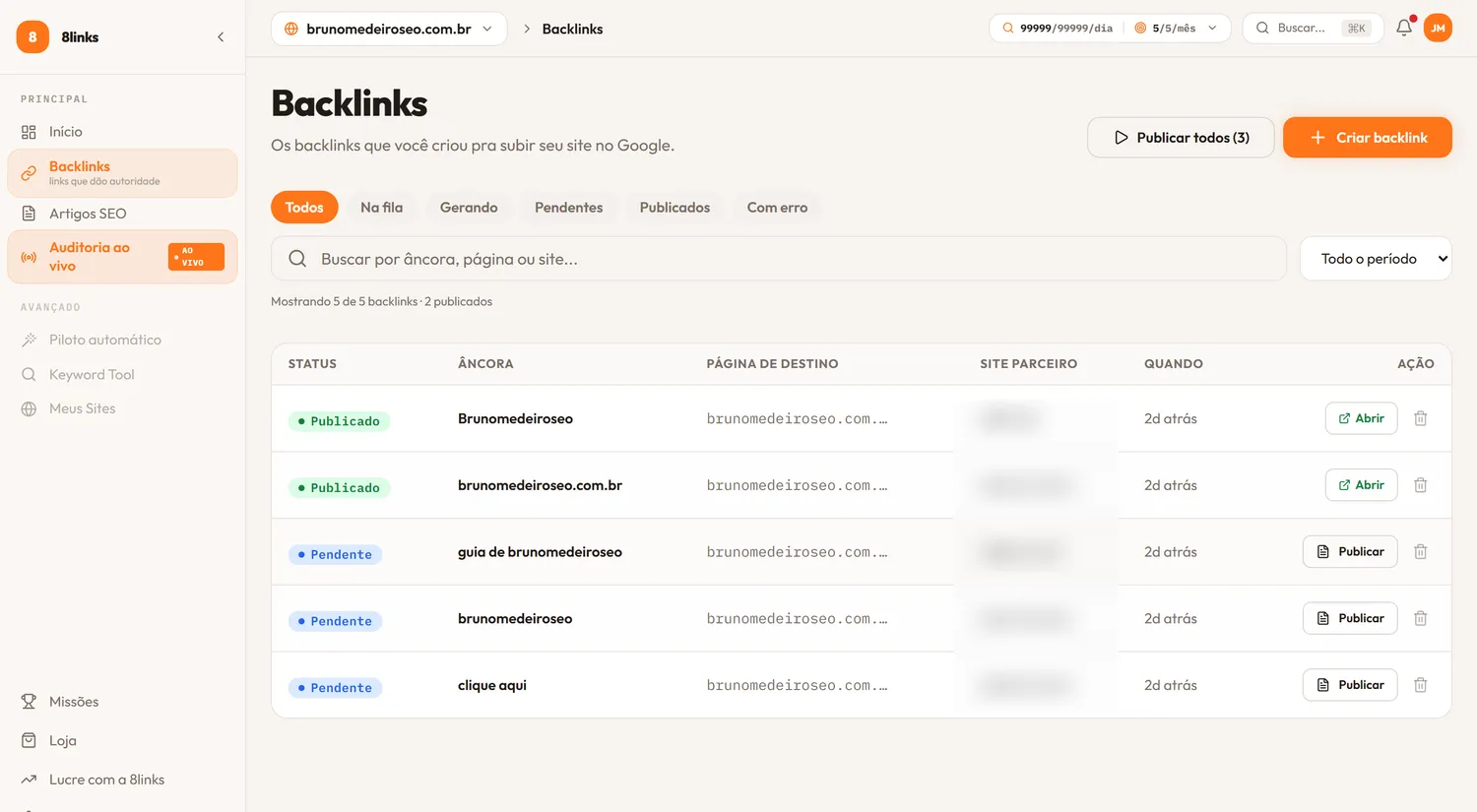Delete the brunomedeiroseo.com.br backlink row
The image size is (1477, 812).
tap(1421, 485)
